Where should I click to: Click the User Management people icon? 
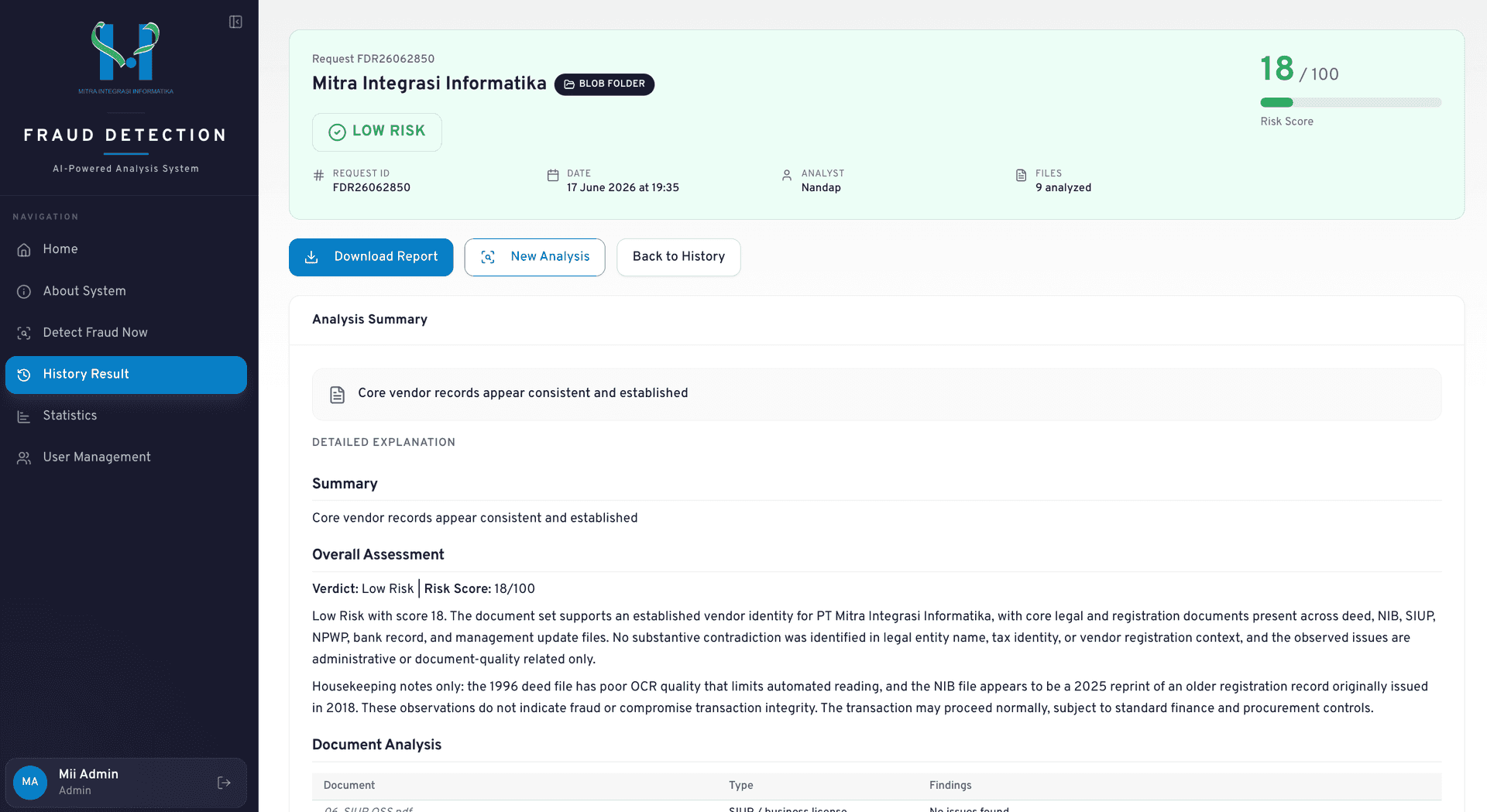click(24, 457)
